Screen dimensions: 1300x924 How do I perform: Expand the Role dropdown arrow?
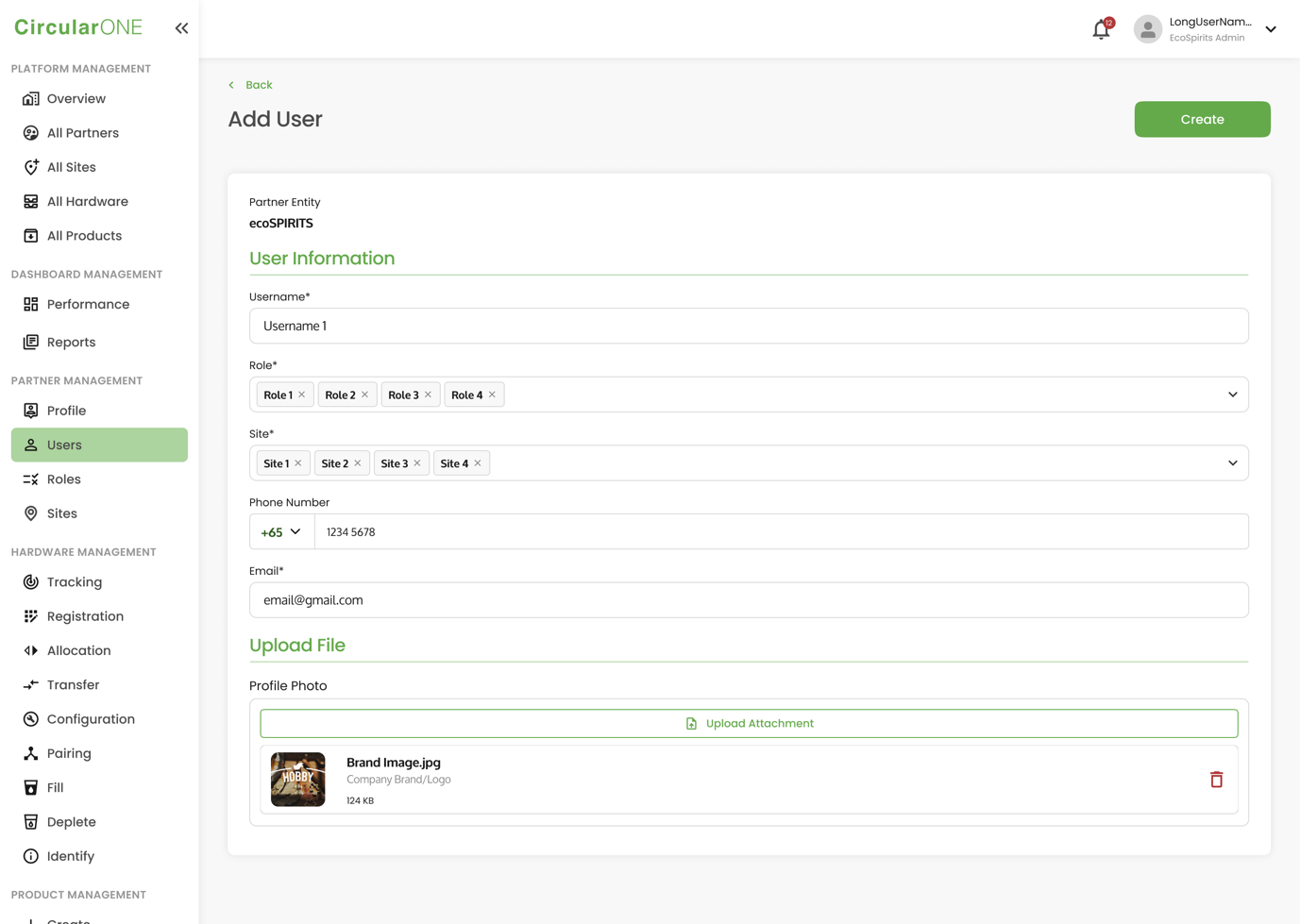point(1232,395)
